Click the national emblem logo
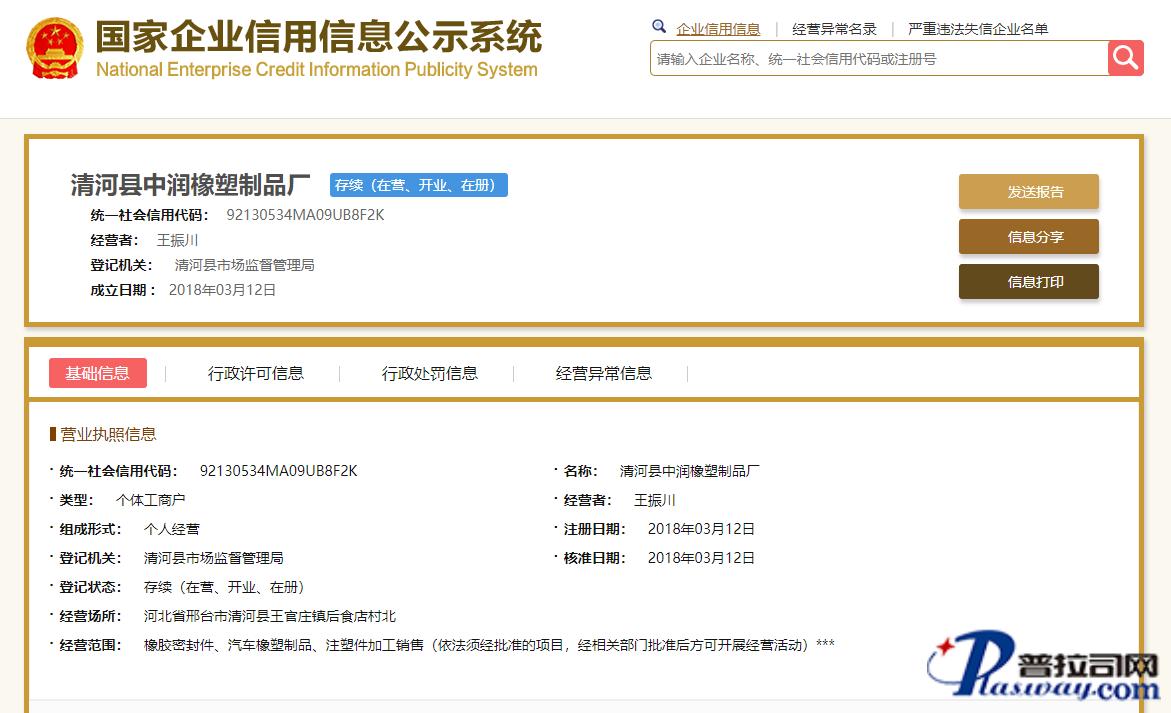The width and height of the screenshot is (1171, 713). click(x=54, y=49)
